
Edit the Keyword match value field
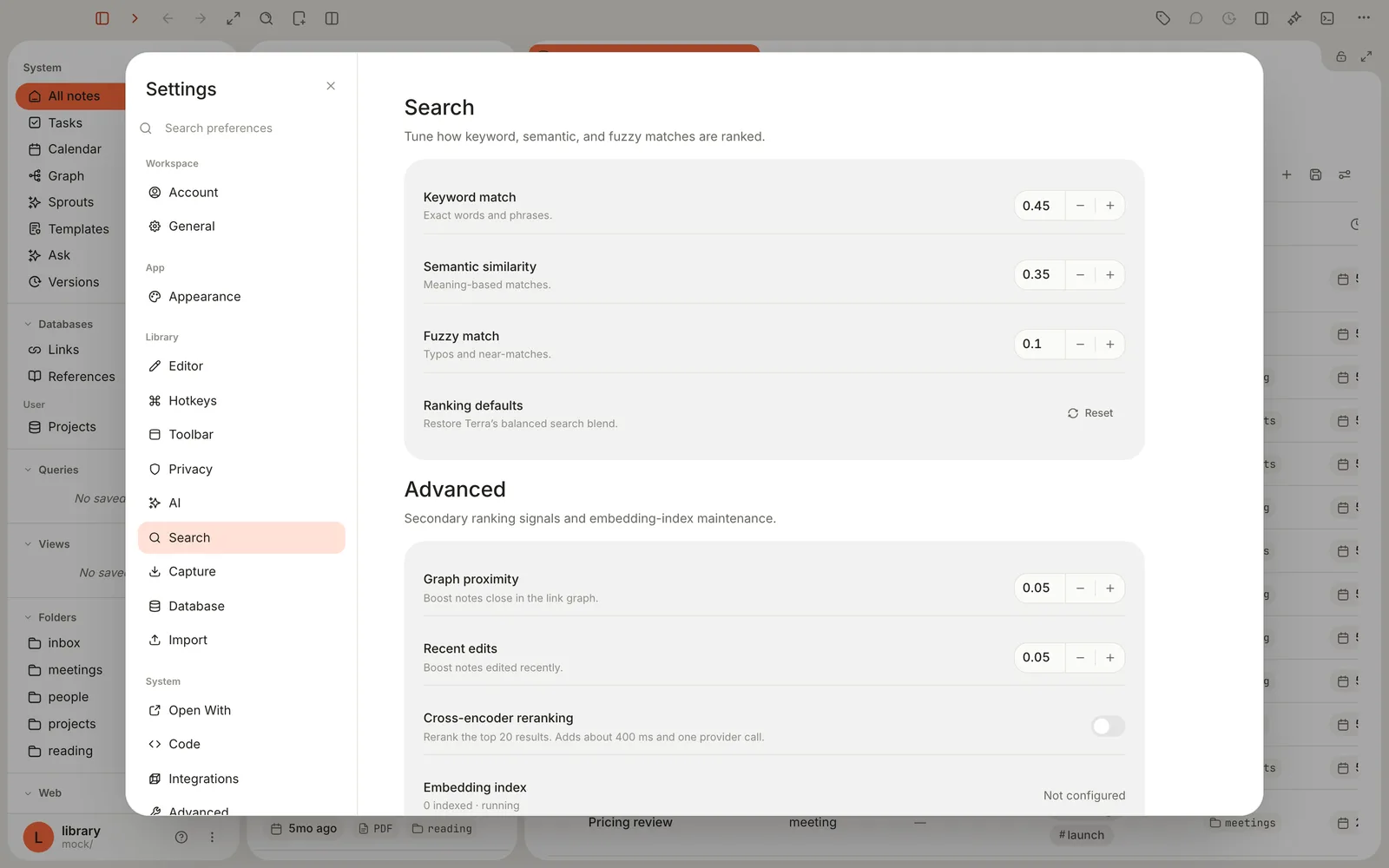pyautogui.click(x=1039, y=206)
